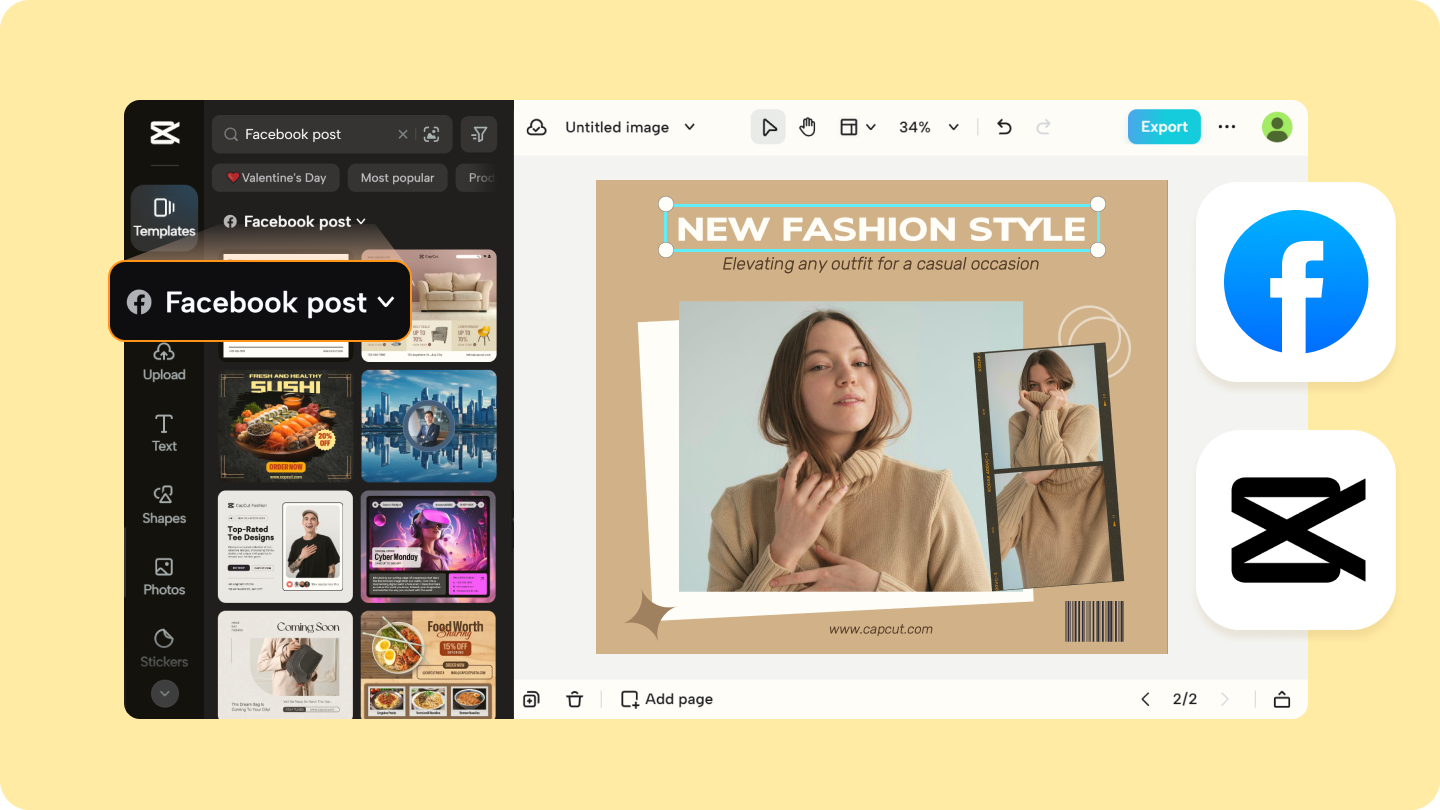The height and width of the screenshot is (810, 1440).
Task: Select the Valentine's Day filter chip
Action: click(x=276, y=178)
